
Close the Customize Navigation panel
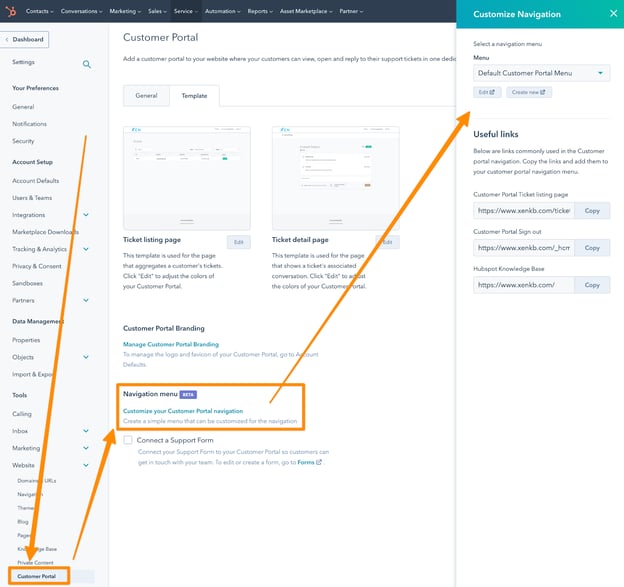click(x=613, y=14)
